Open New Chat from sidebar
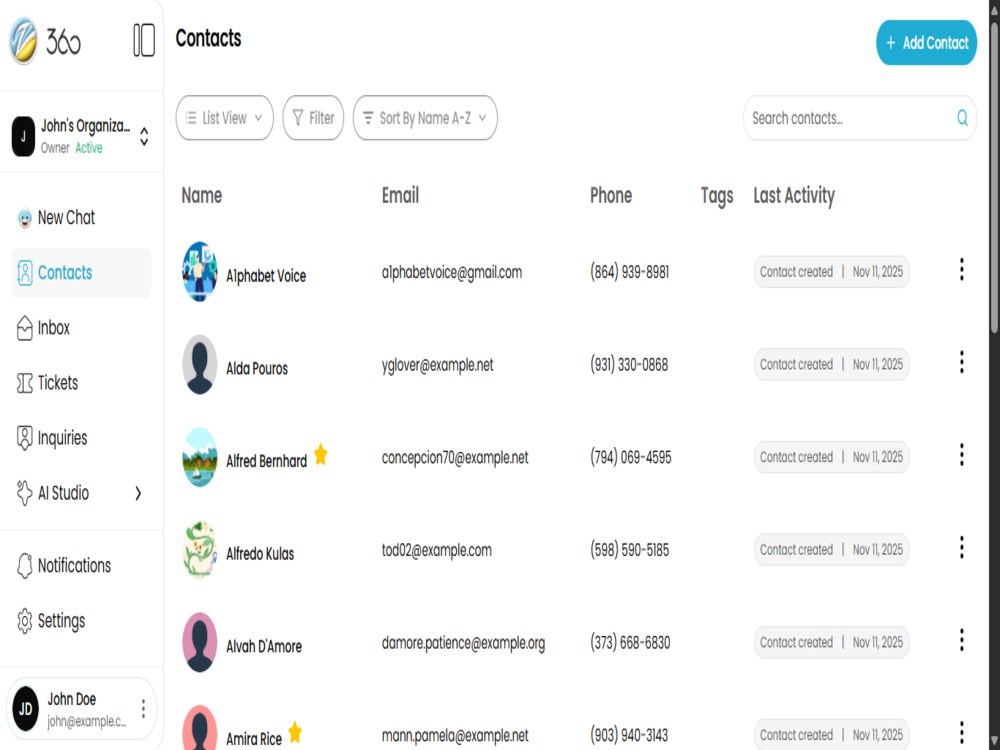Image resolution: width=1000 pixels, height=750 pixels. (82, 218)
